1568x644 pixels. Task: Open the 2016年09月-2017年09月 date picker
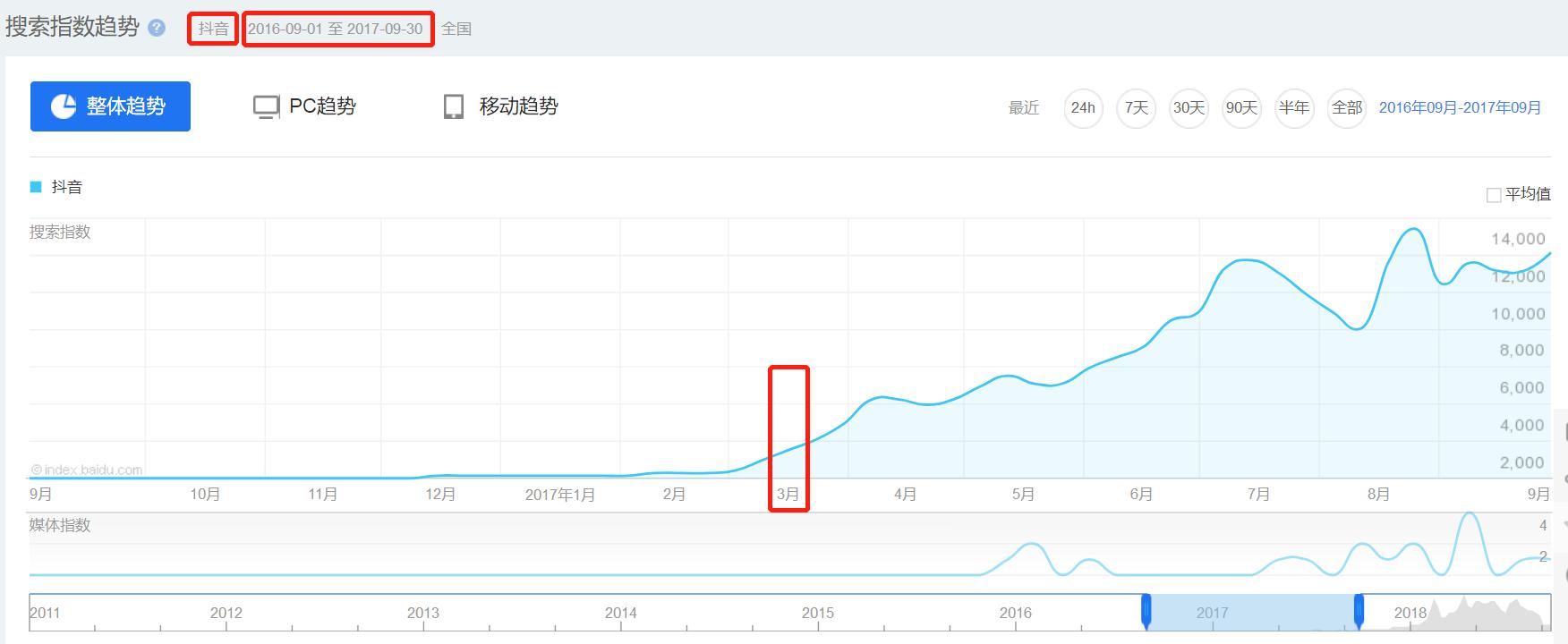click(1461, 107)
